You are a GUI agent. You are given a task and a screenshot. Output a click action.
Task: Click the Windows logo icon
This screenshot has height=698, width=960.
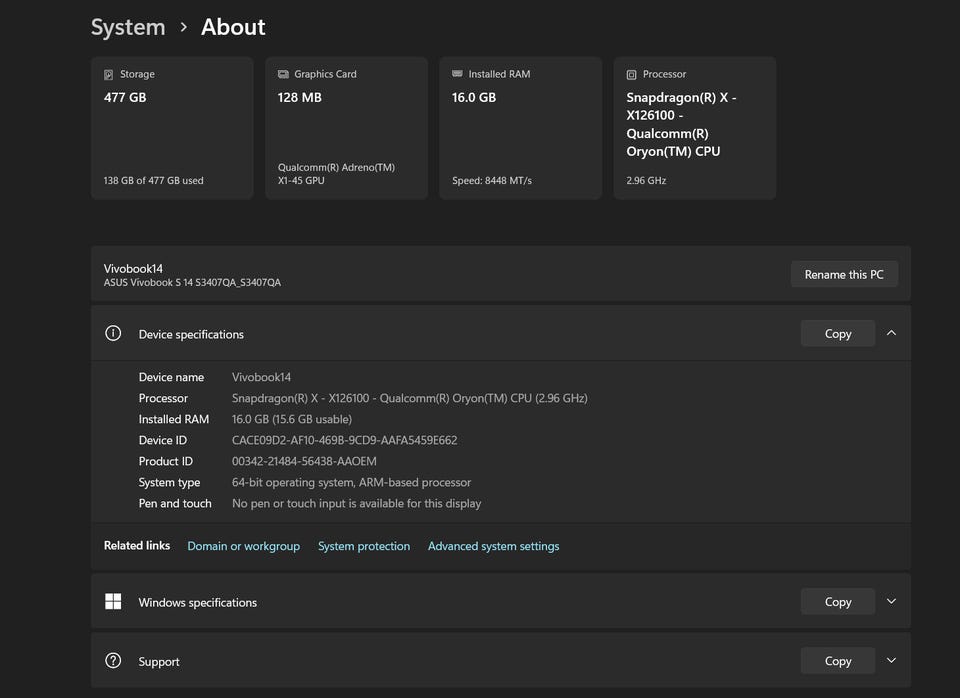113,601
